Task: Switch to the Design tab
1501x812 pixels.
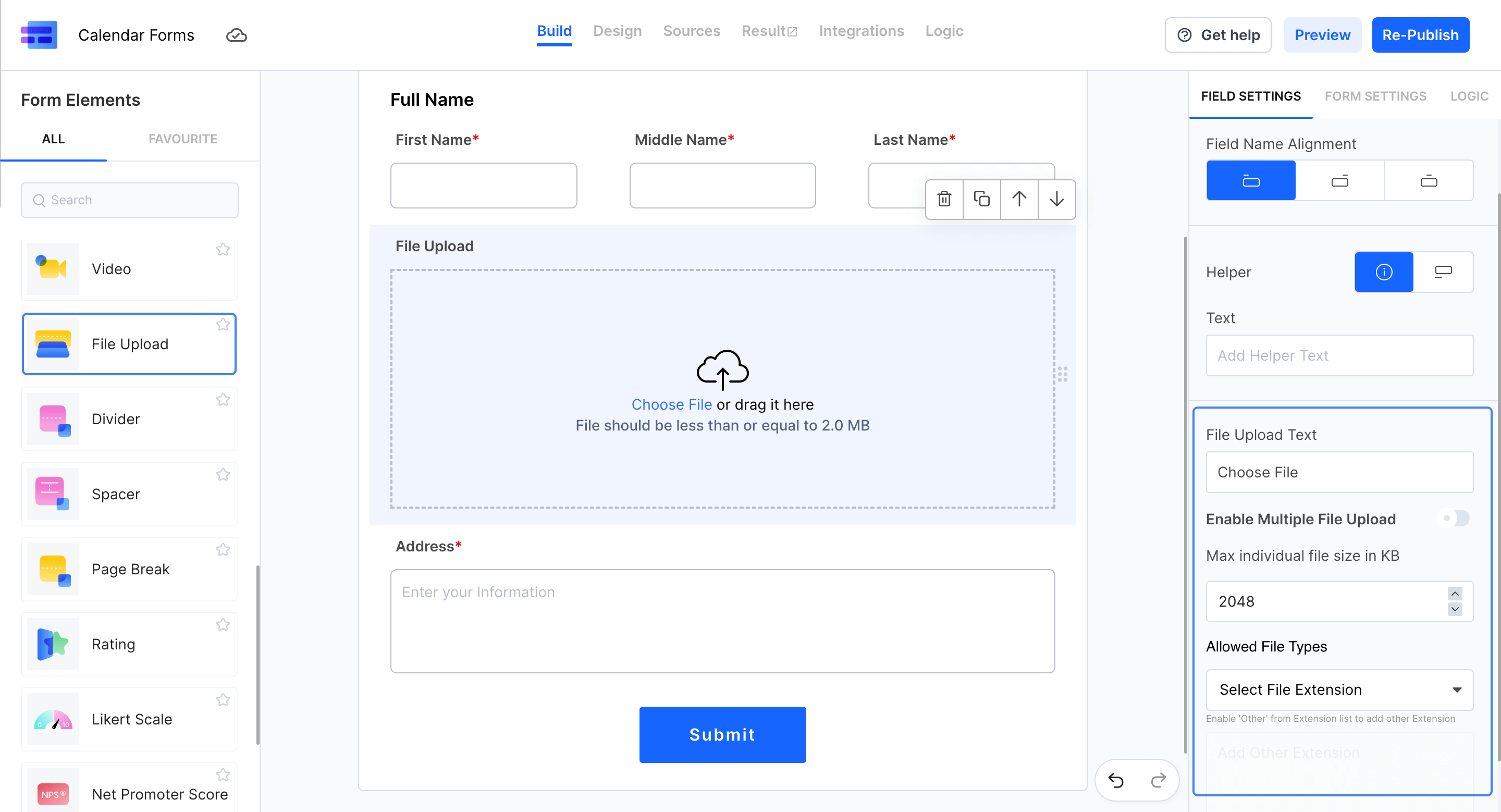Action: 617,31
